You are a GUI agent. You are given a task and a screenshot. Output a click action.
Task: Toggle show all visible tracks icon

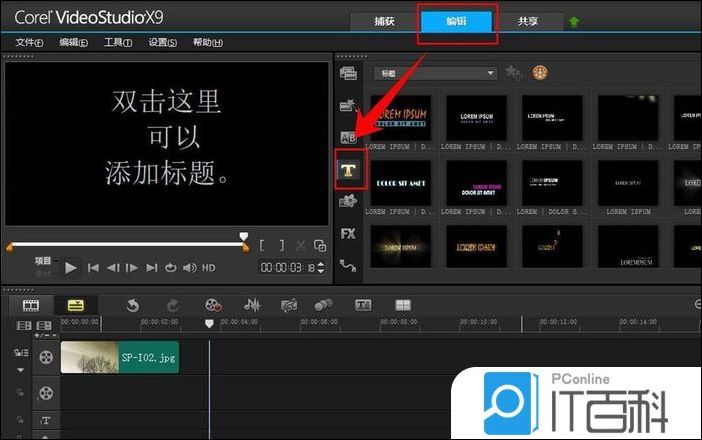point(24,325)
